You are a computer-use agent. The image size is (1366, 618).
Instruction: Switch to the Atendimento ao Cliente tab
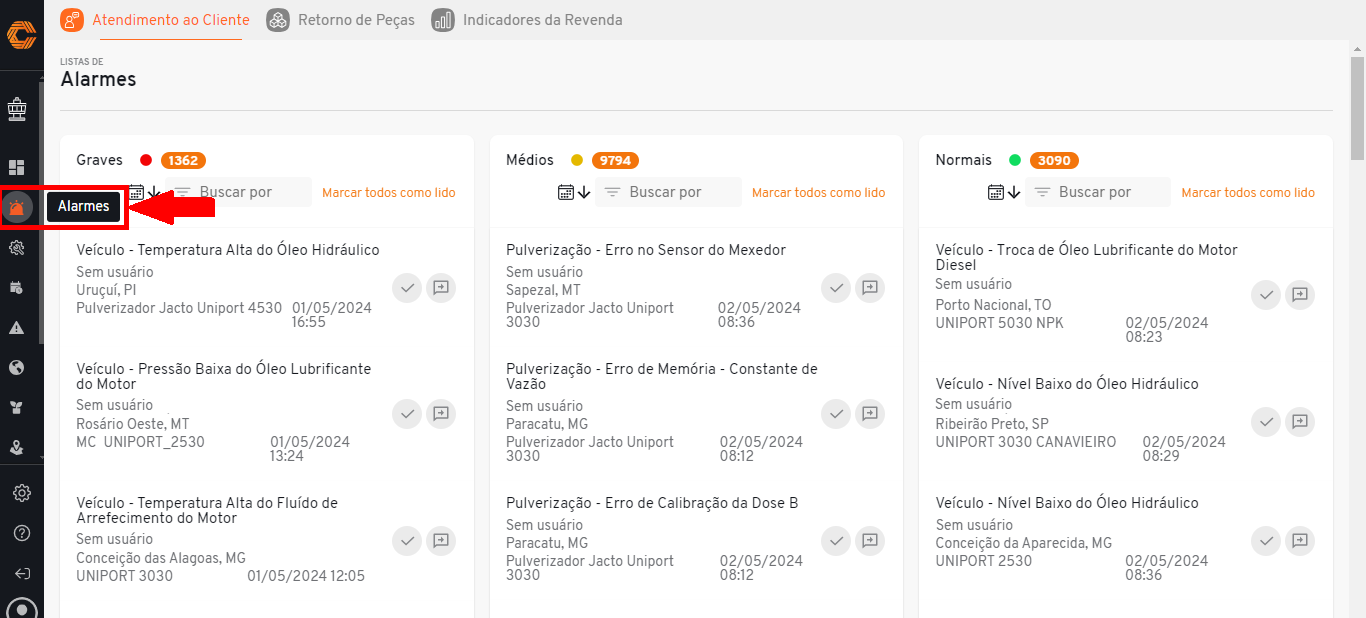pos(155,20)
